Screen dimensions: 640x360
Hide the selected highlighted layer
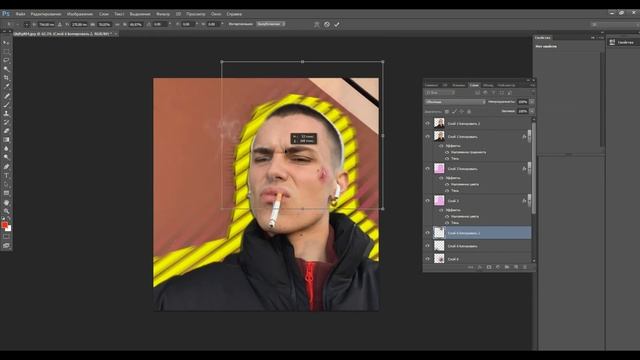[428, 233]
